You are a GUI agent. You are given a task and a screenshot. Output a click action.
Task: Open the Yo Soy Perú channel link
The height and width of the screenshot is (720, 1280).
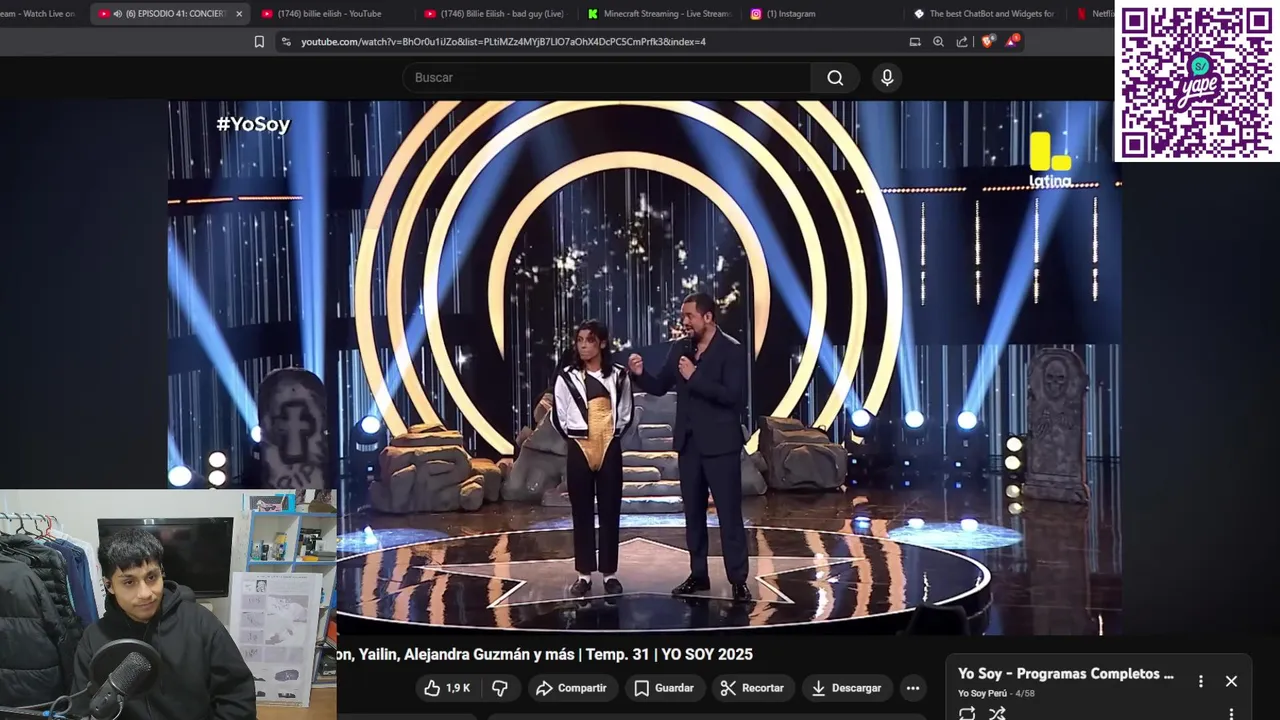[x=982, y=693]
